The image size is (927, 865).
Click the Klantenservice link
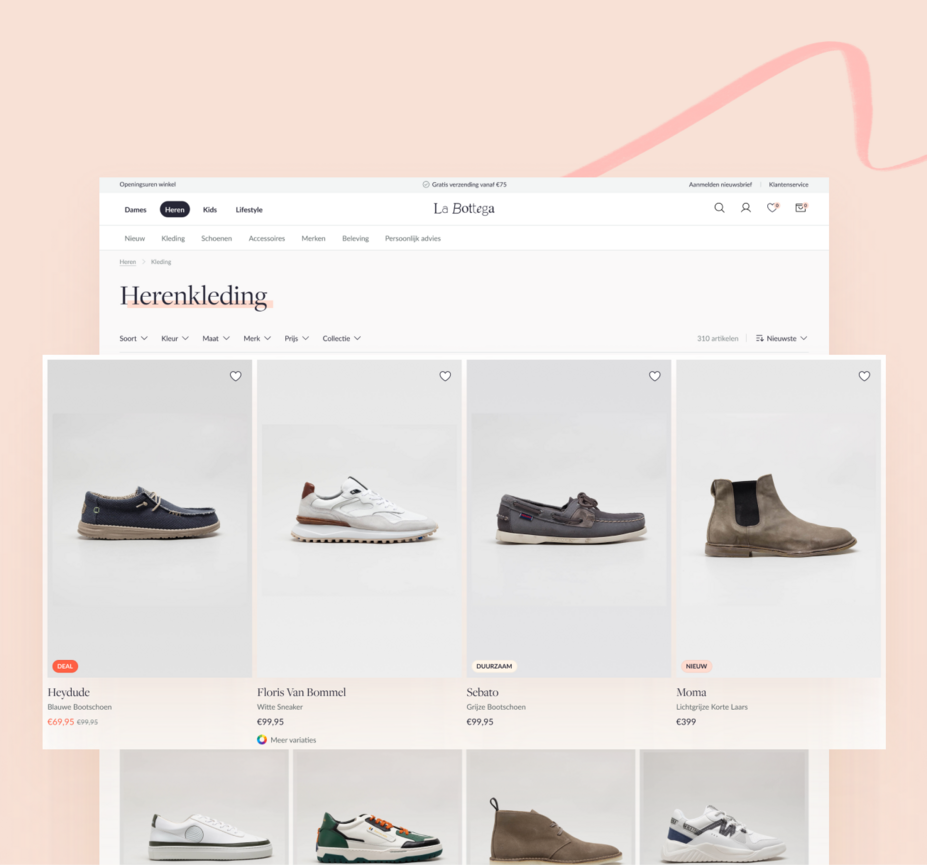click(x=788, y=185)
